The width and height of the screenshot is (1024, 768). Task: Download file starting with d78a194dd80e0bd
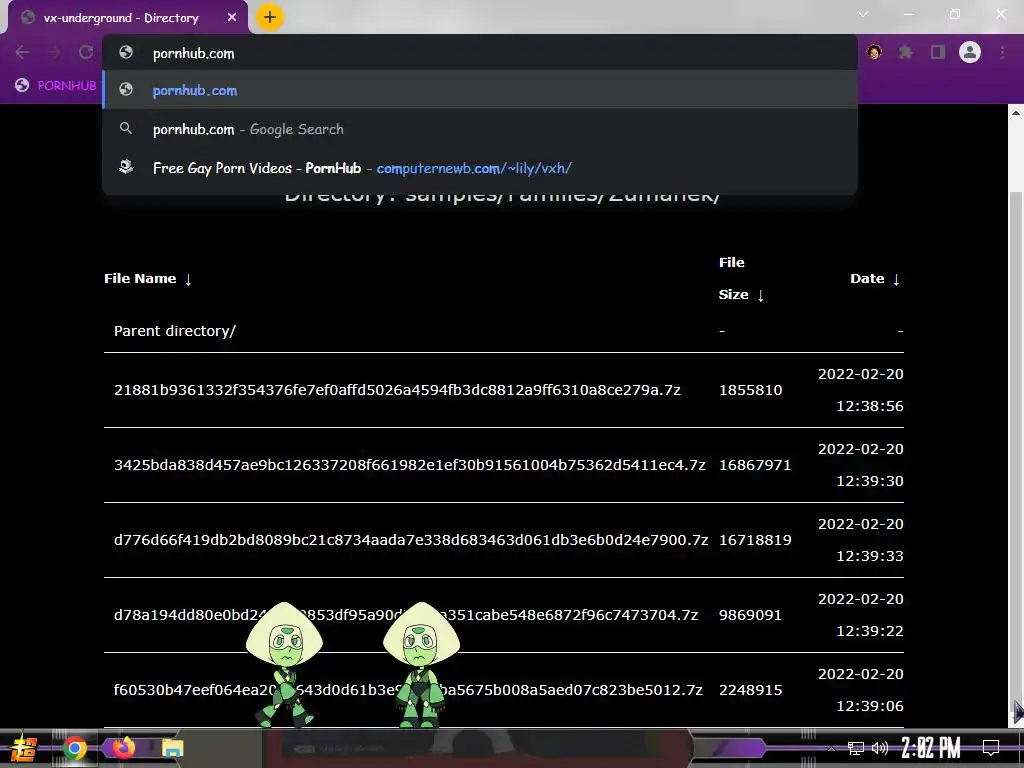click(406, 615)
